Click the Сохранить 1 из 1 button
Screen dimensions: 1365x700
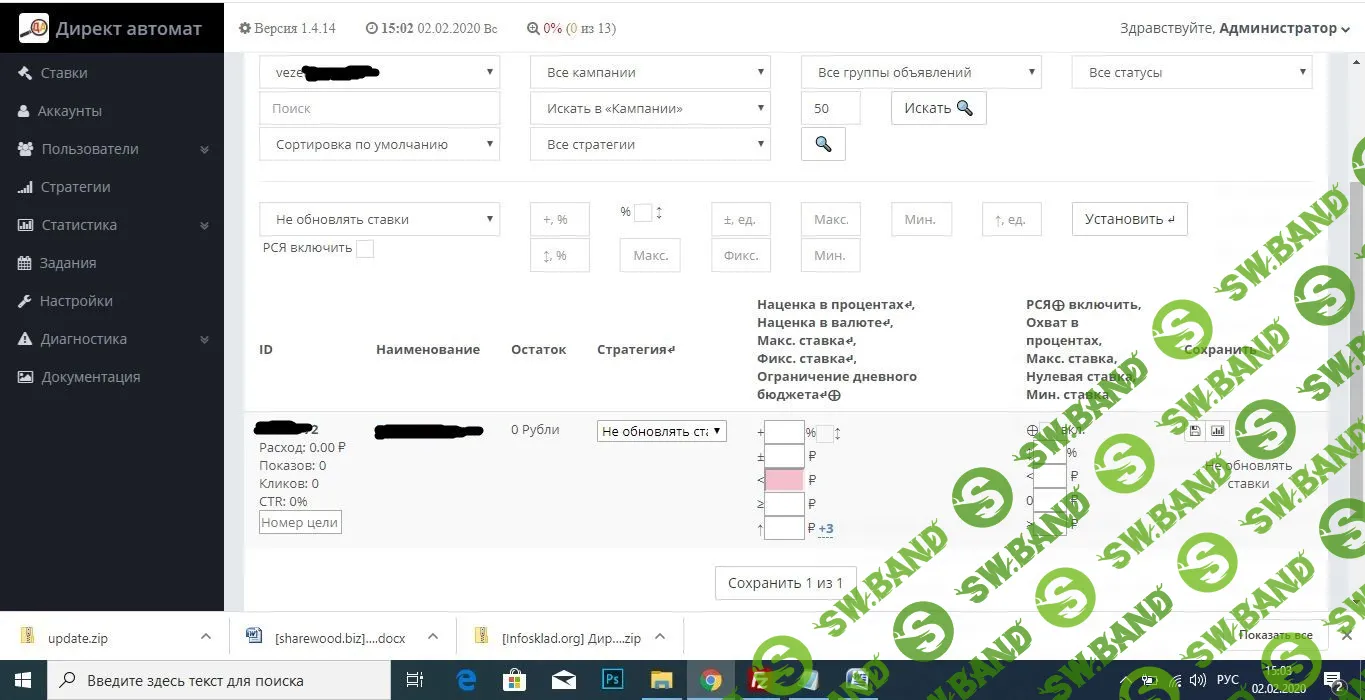click(785, 583)
